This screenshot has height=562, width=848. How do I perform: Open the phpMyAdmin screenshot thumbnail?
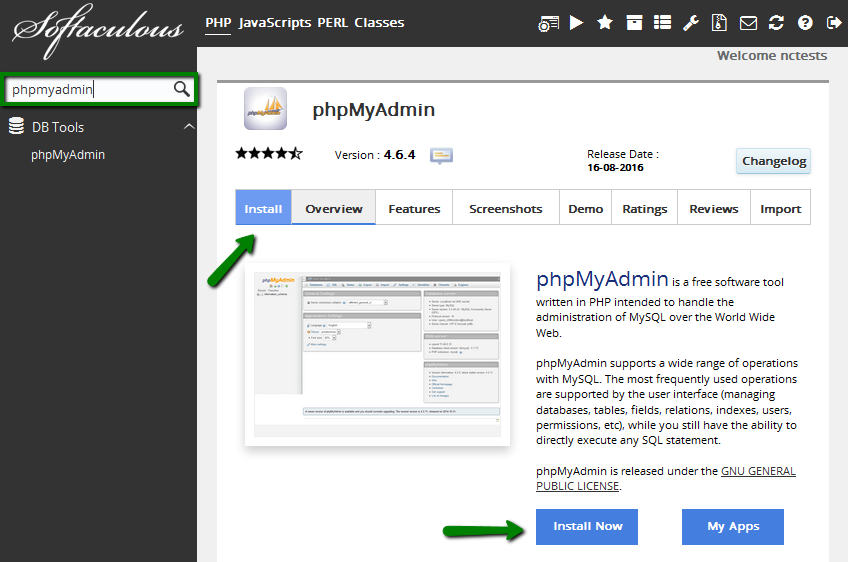377,354
